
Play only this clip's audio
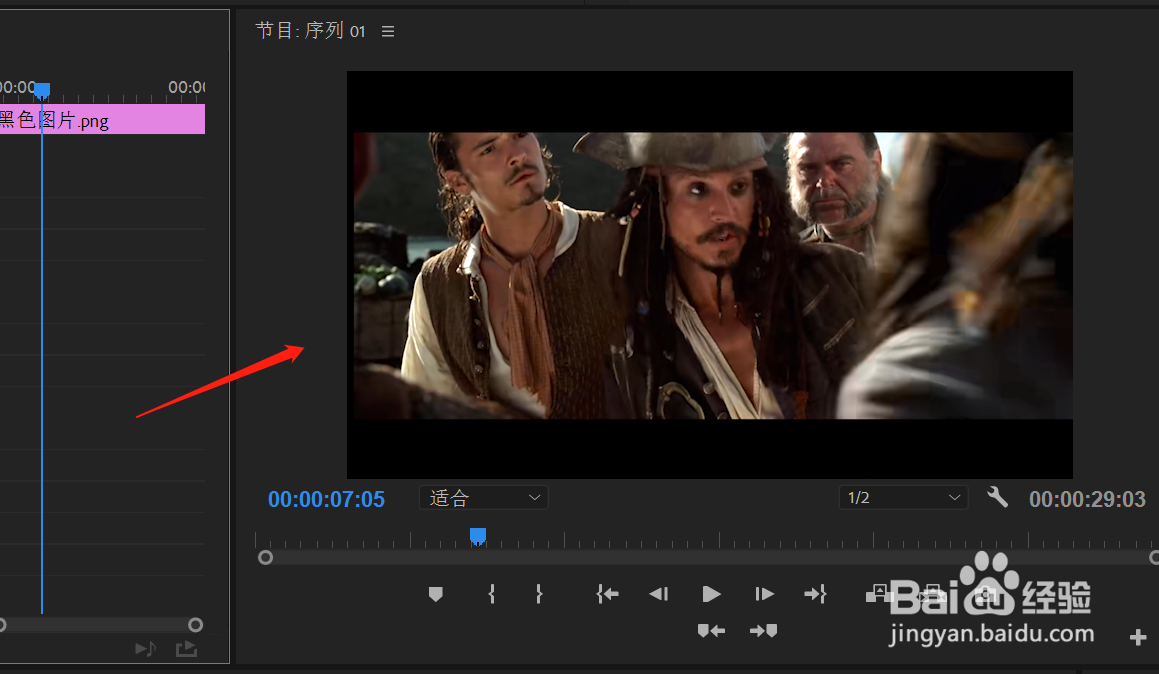click(146, 648)
